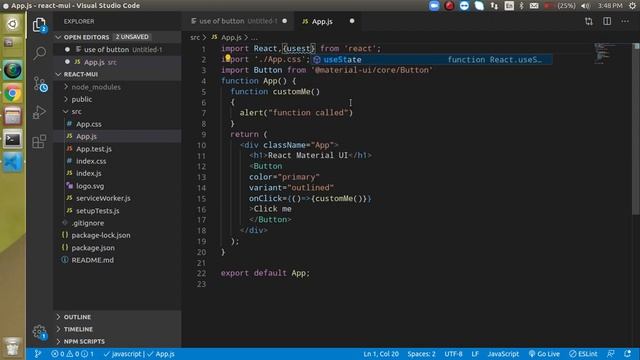Viewport: 640px width, 360px height.
Task: Click the lightbulb quick fix icon
Action: pos(227,58)
